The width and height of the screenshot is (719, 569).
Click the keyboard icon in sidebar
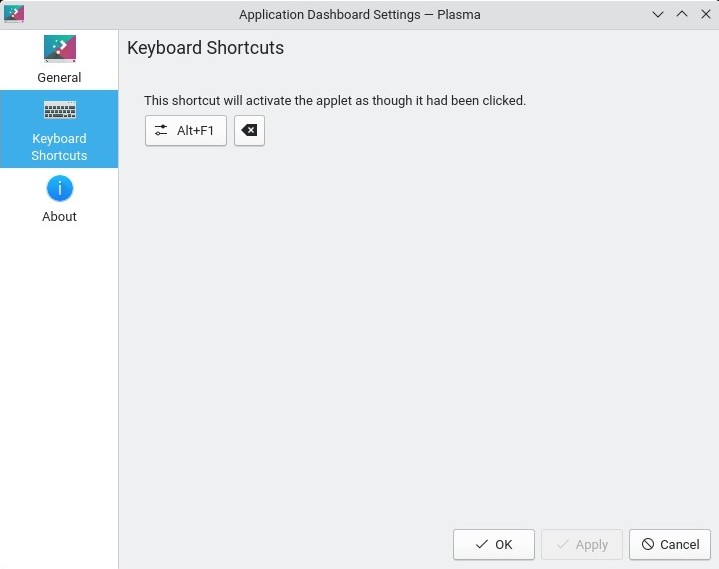[59, 110]
